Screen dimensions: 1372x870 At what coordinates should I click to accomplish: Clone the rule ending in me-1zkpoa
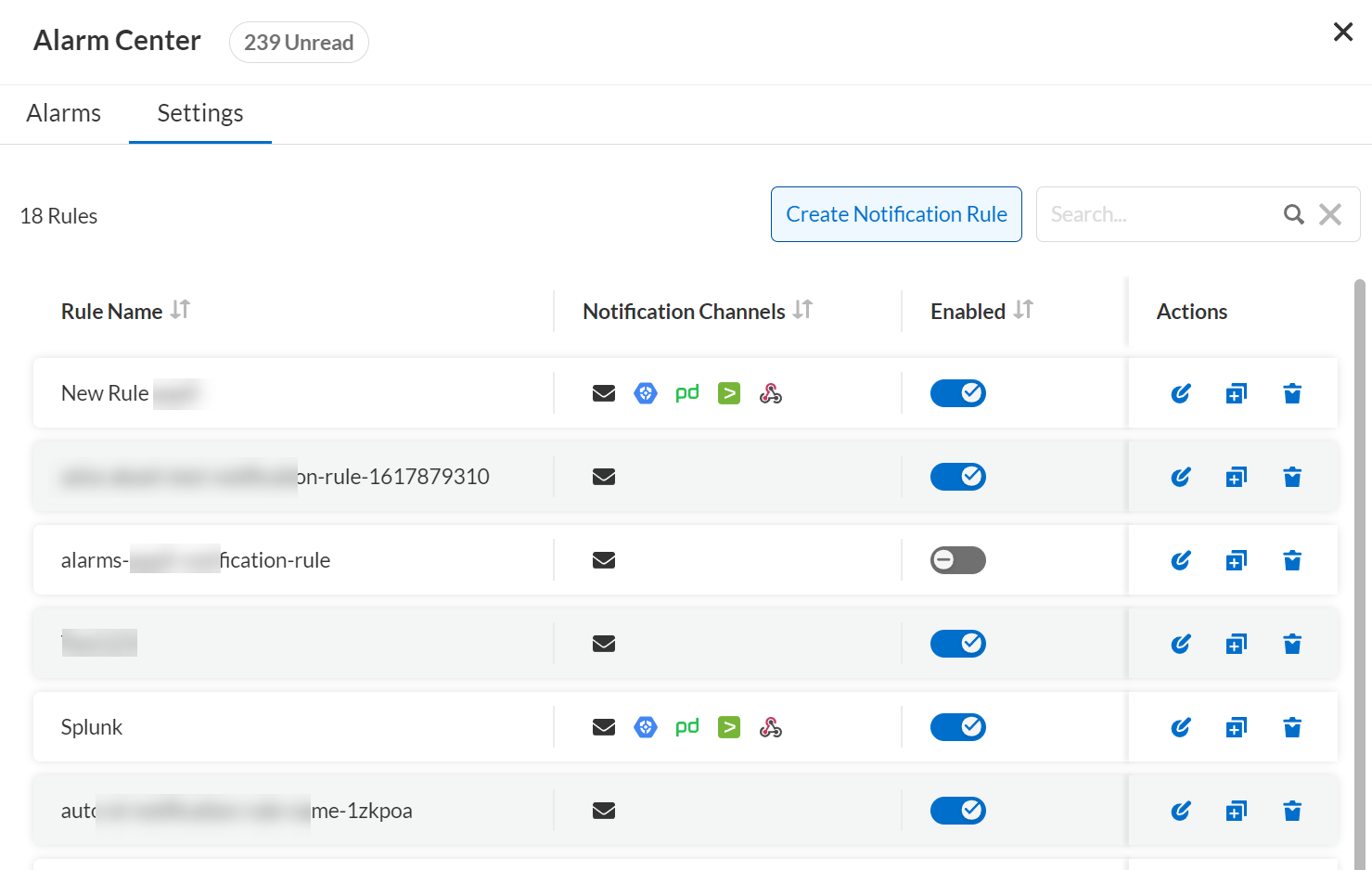1237,811
